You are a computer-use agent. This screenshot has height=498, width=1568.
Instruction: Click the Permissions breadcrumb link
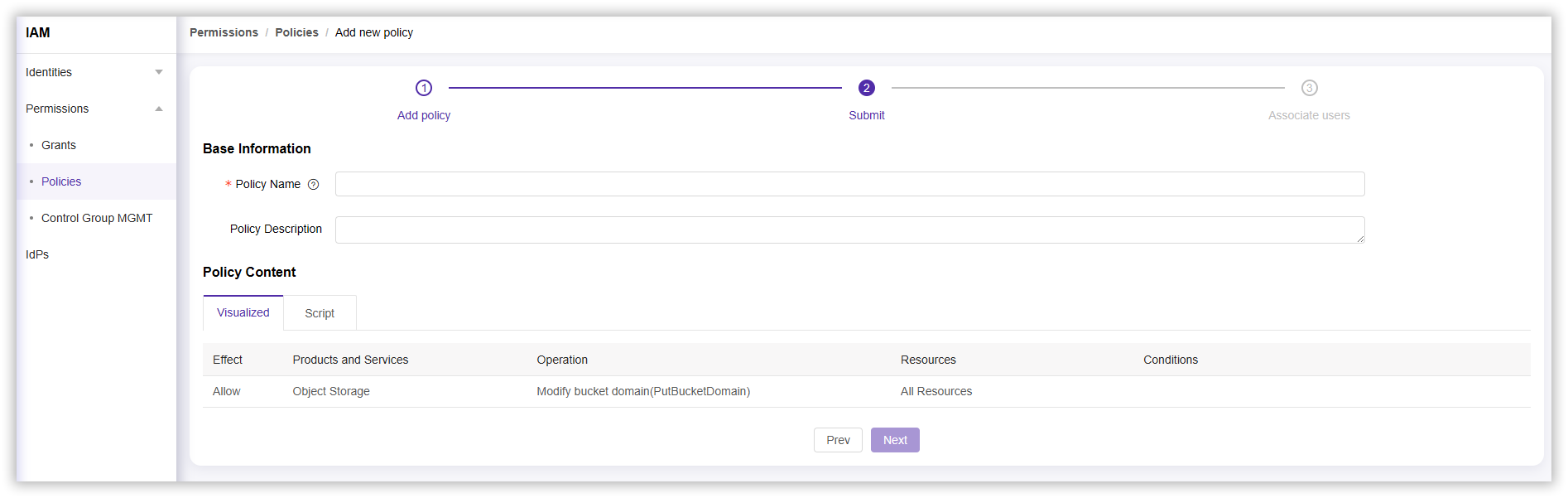(224, 32)
